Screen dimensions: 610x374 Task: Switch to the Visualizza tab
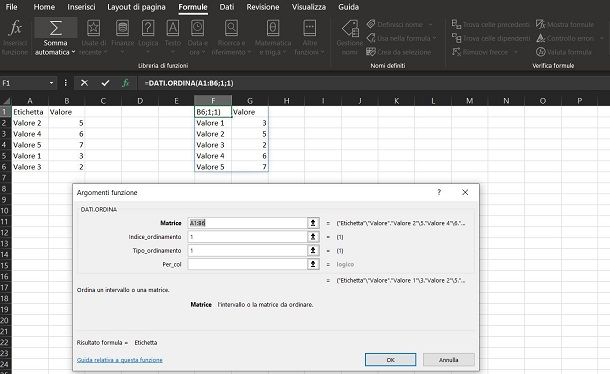click(309, 7)
